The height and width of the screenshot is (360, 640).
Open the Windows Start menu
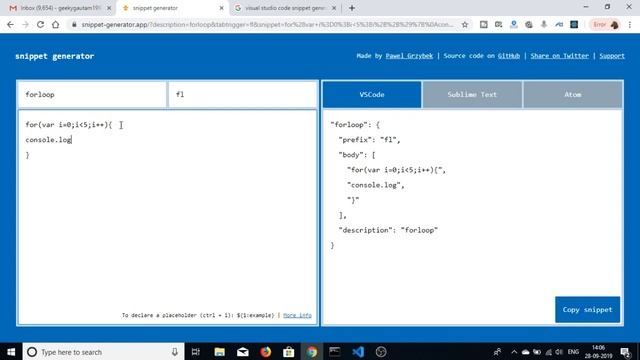(11, 352)
